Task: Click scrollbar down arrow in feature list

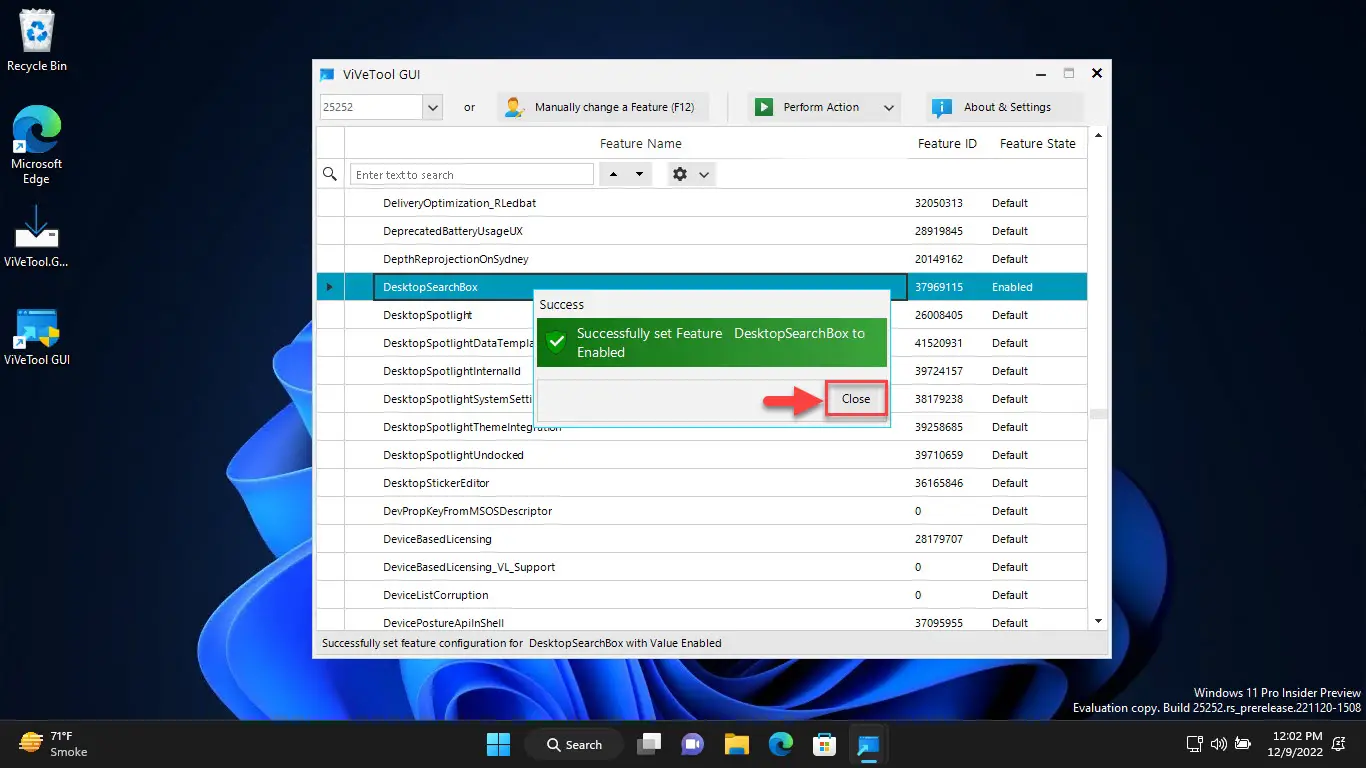Action: click(x=1099, y=622)
